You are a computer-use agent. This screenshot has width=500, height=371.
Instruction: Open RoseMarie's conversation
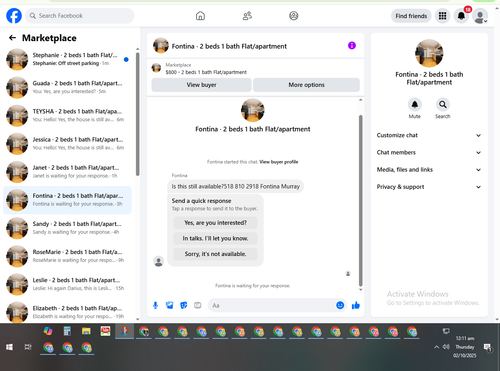(67, 256)
